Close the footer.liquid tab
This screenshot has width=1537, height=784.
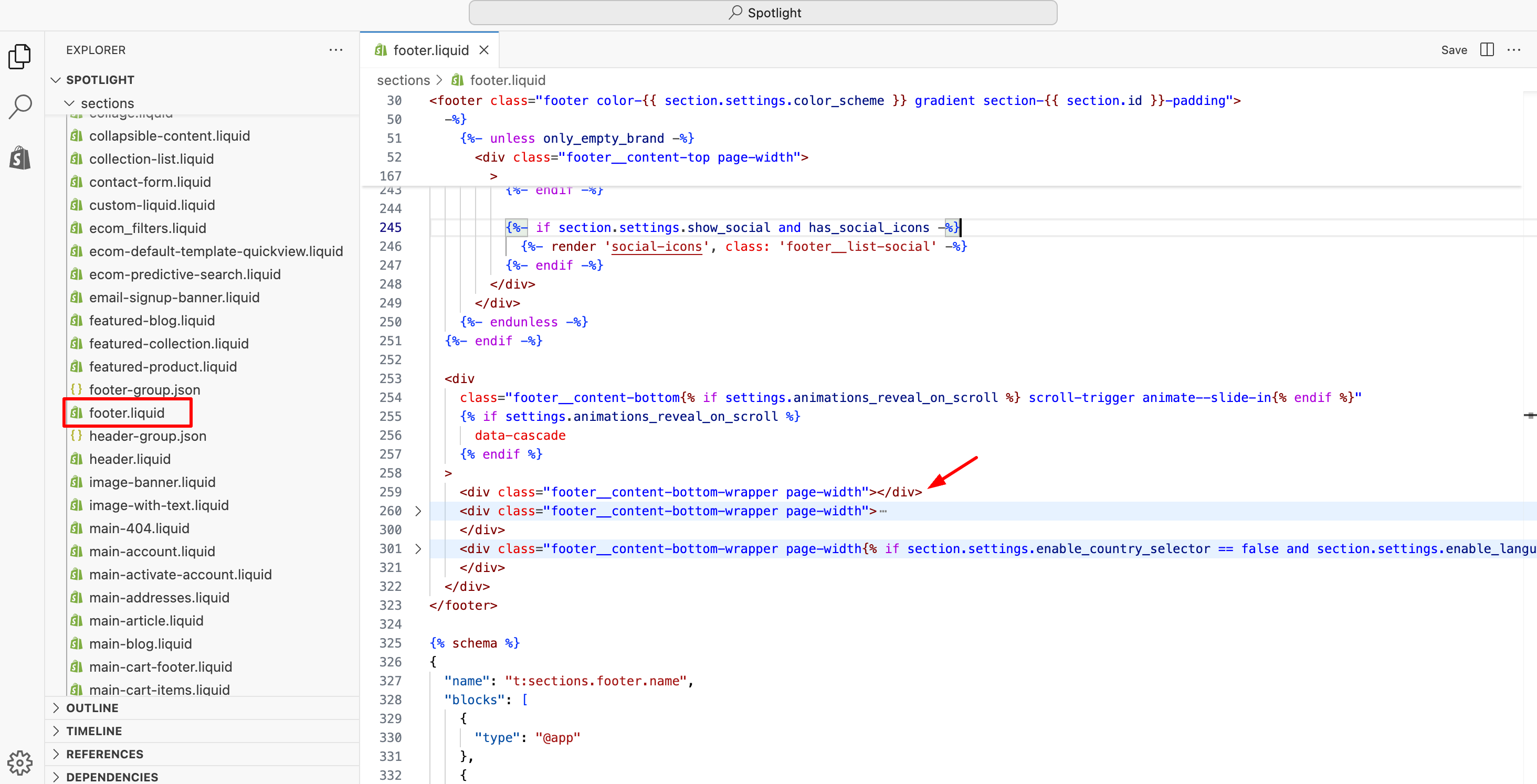[x=484, y=50]
